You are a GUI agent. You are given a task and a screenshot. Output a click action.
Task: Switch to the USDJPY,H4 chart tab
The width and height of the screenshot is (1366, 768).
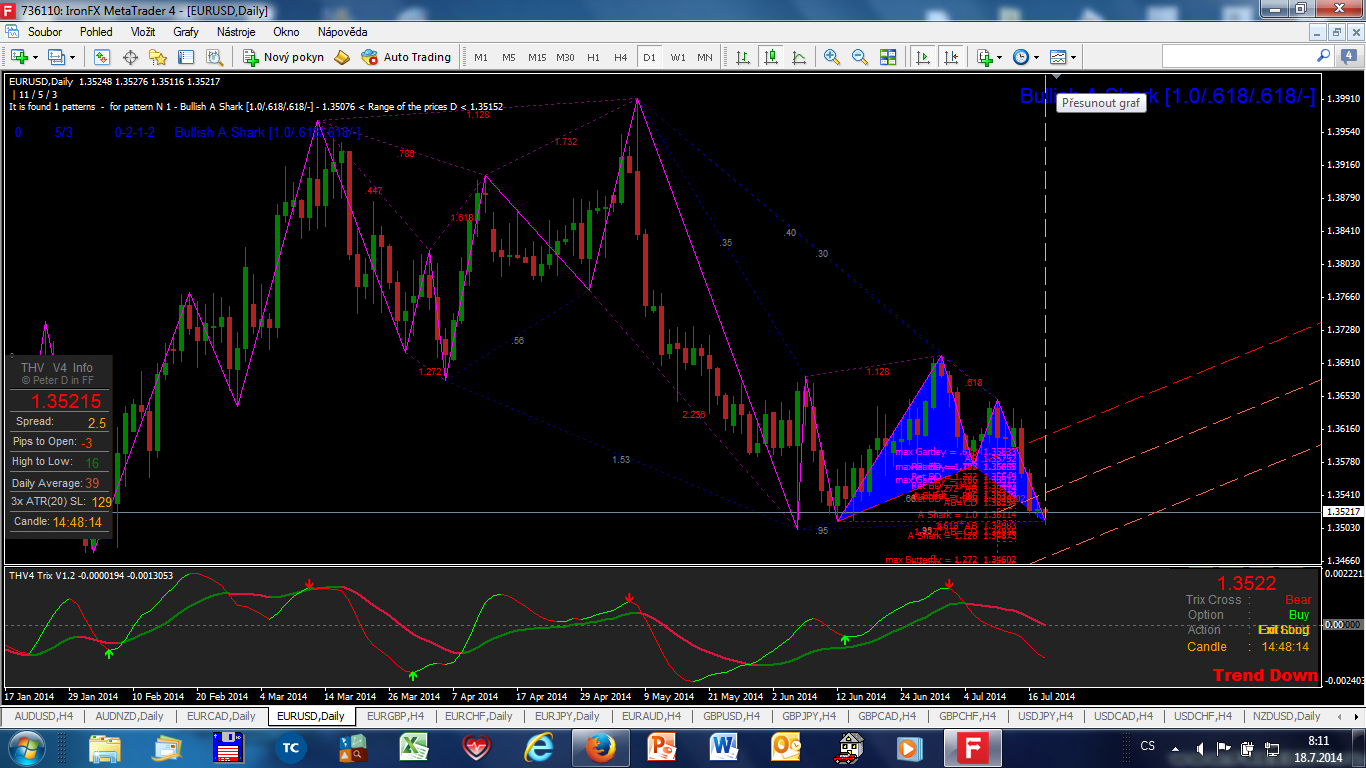pos(1044,716)
